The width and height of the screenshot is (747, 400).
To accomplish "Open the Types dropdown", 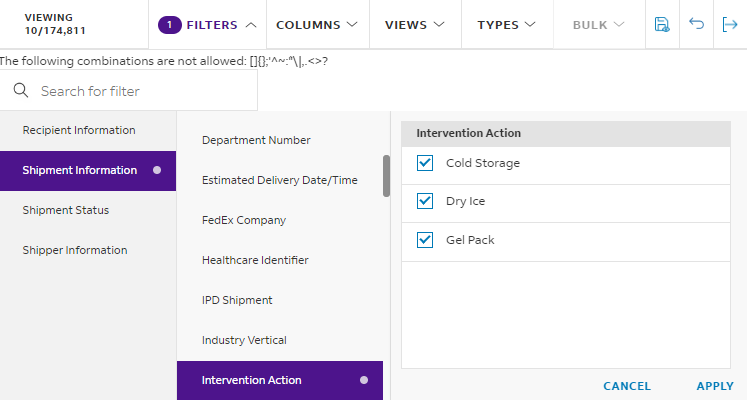I will tap(507, 25).
